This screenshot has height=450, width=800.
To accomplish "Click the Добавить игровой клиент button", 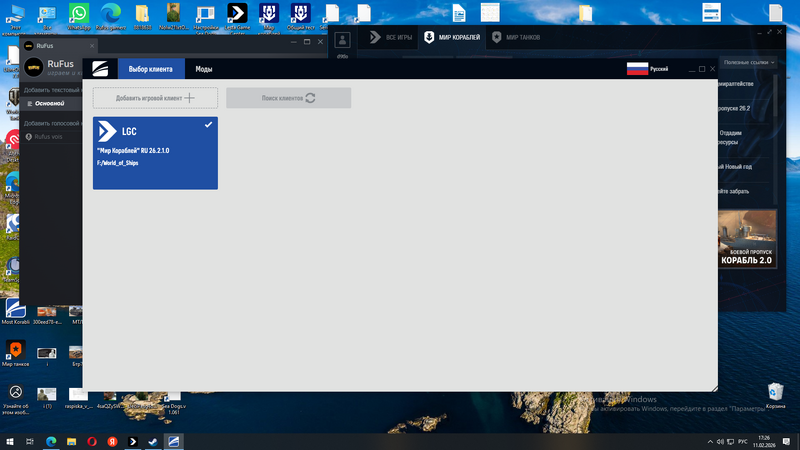I will (x=155, y=98).
